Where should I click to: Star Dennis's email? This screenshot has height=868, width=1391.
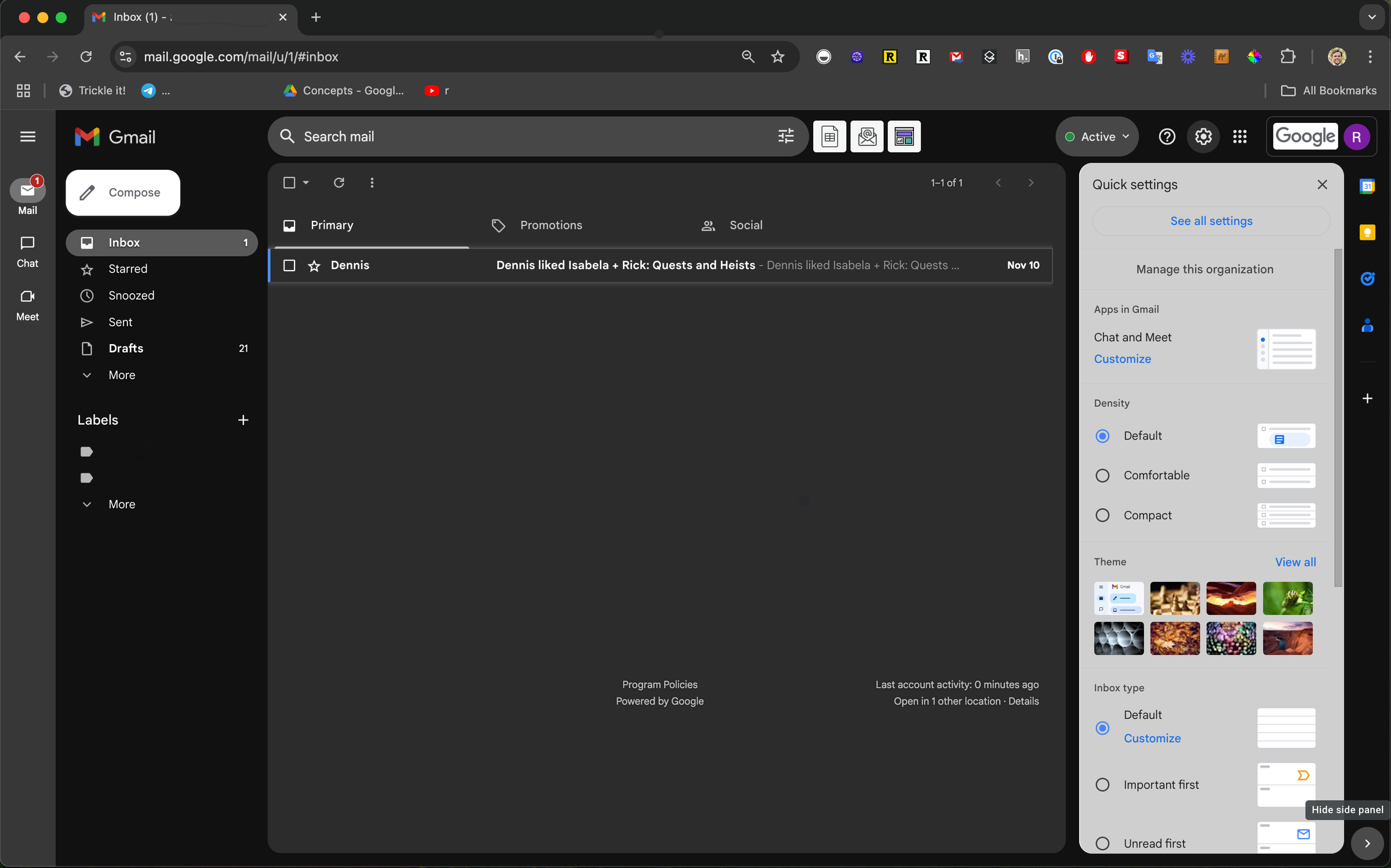(314, 265)
